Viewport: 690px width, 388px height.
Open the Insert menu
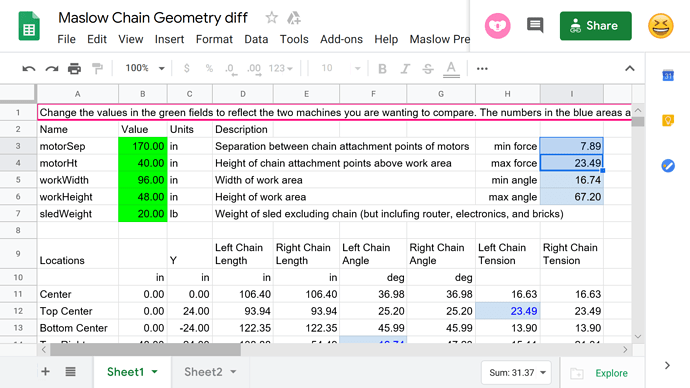[169, 40]
